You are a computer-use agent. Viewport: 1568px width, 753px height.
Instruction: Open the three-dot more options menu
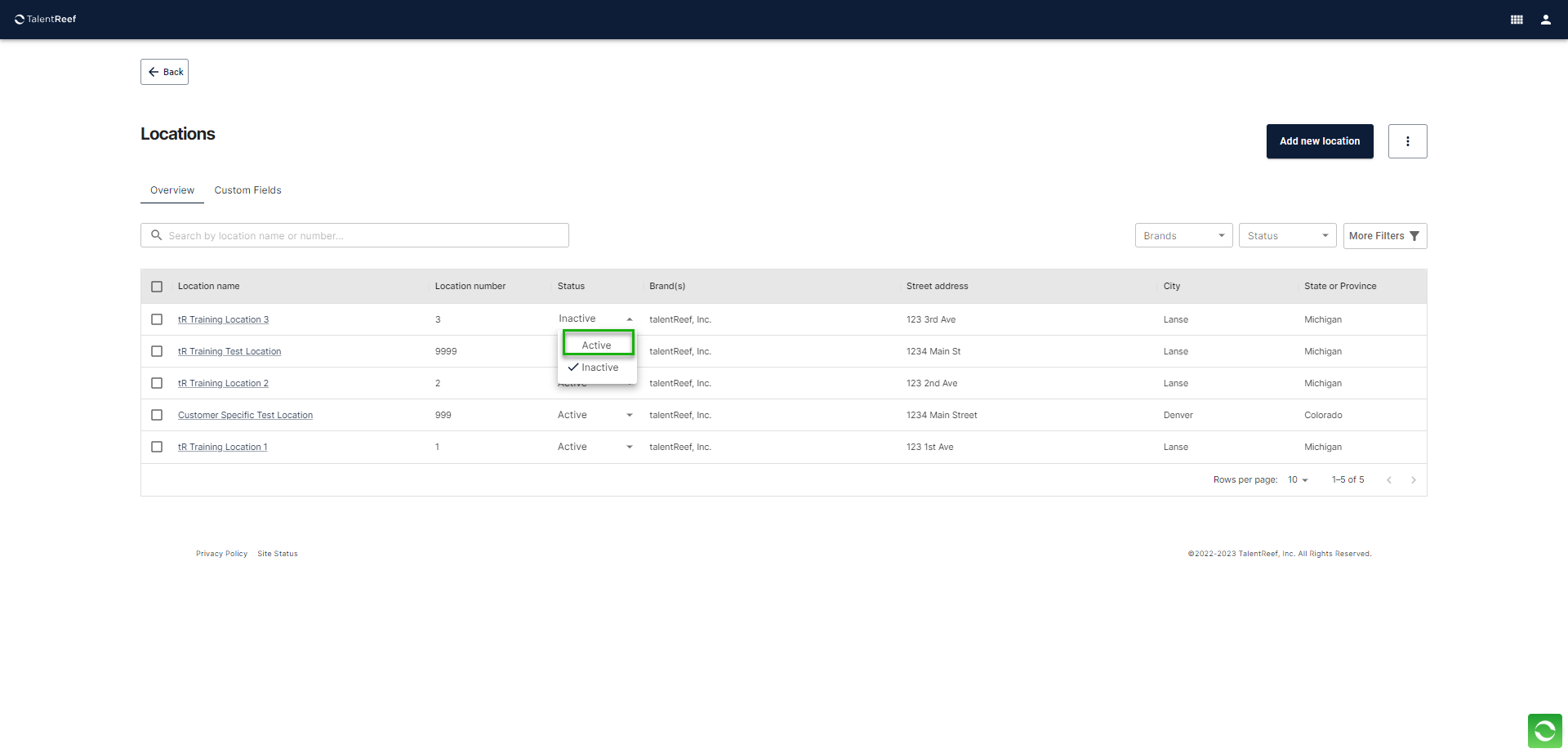click(1407, 141)
